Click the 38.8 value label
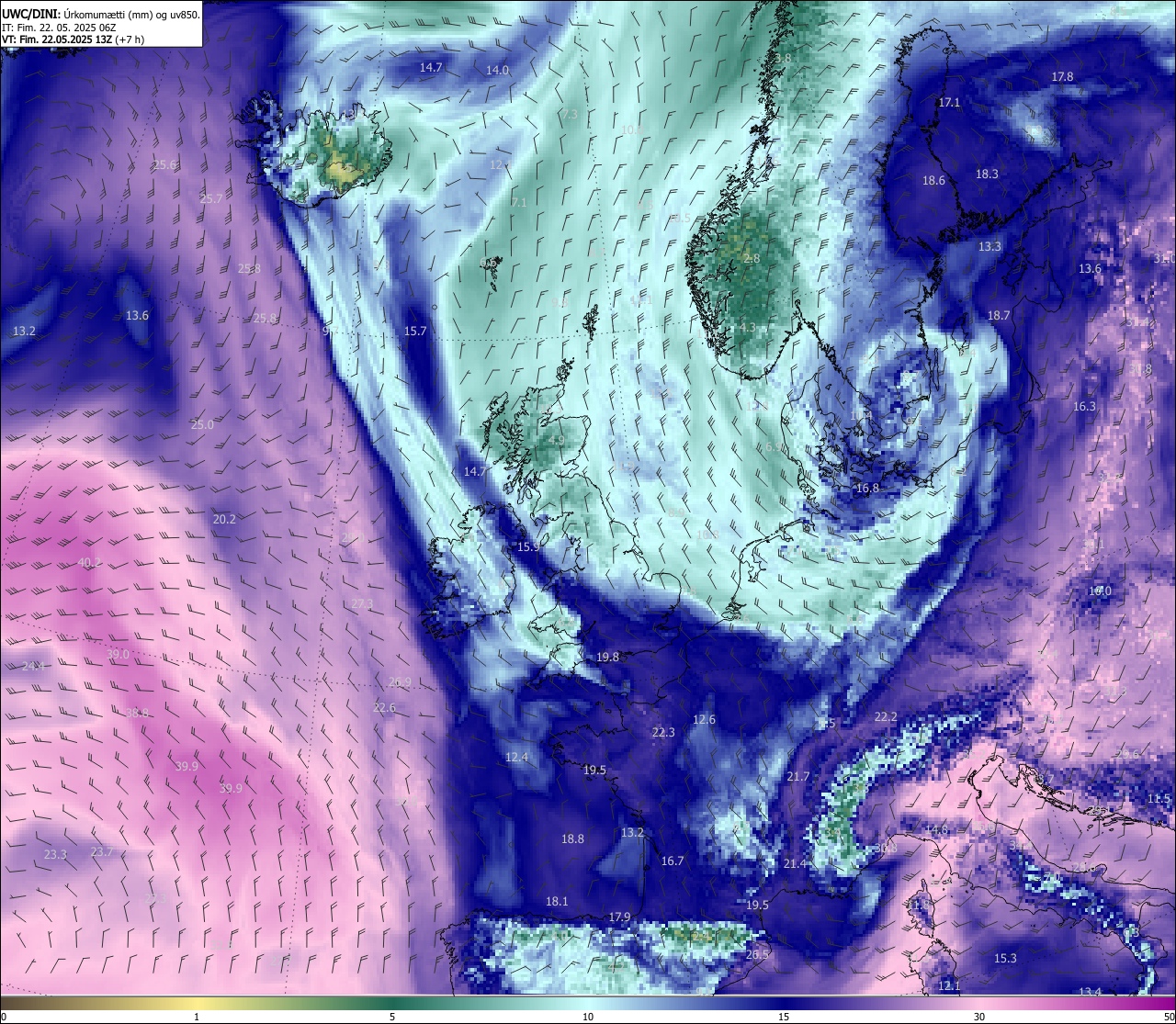The width and height of the screenshot is (1176, 1024). pos(137,713)
